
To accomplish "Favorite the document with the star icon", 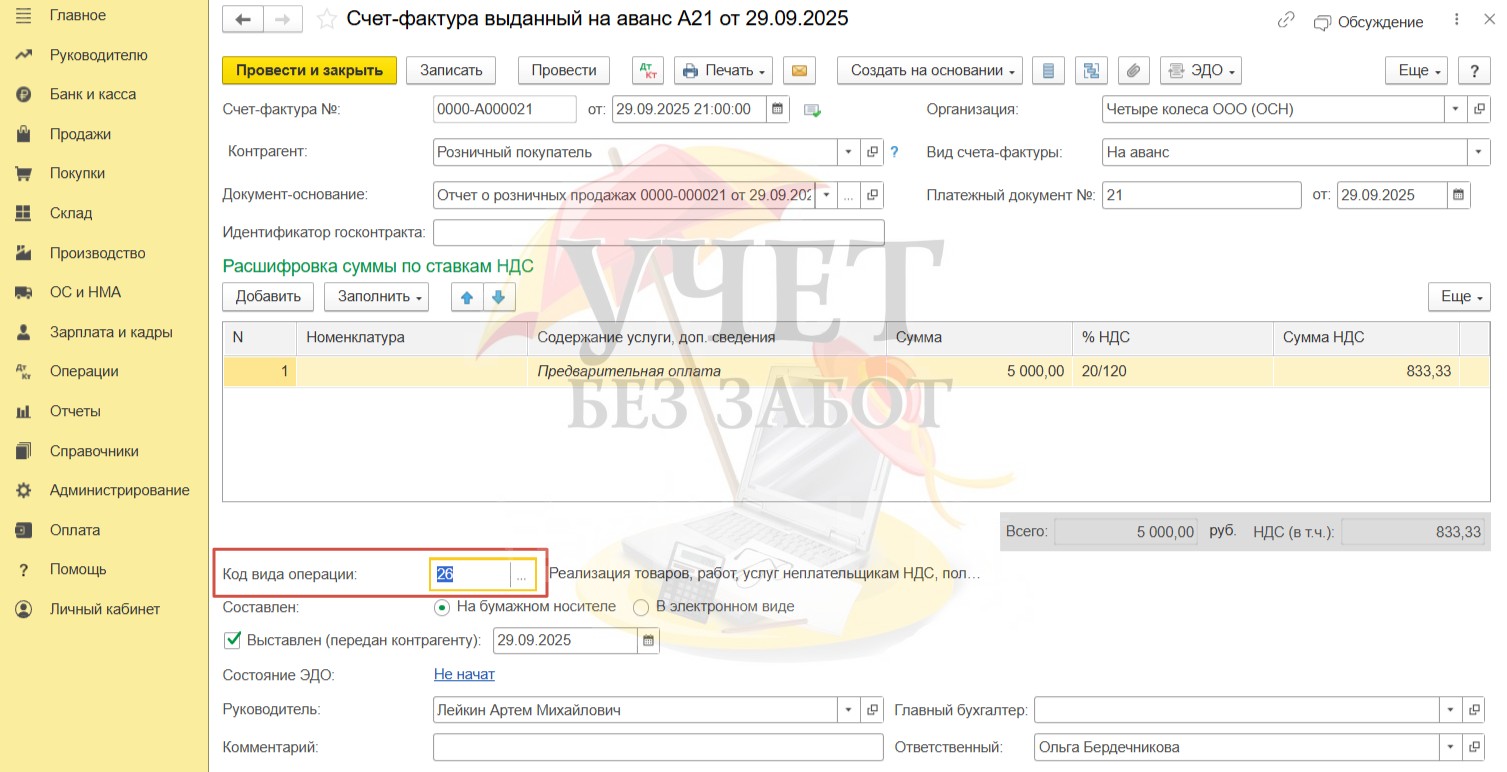I will pos(325,19).
